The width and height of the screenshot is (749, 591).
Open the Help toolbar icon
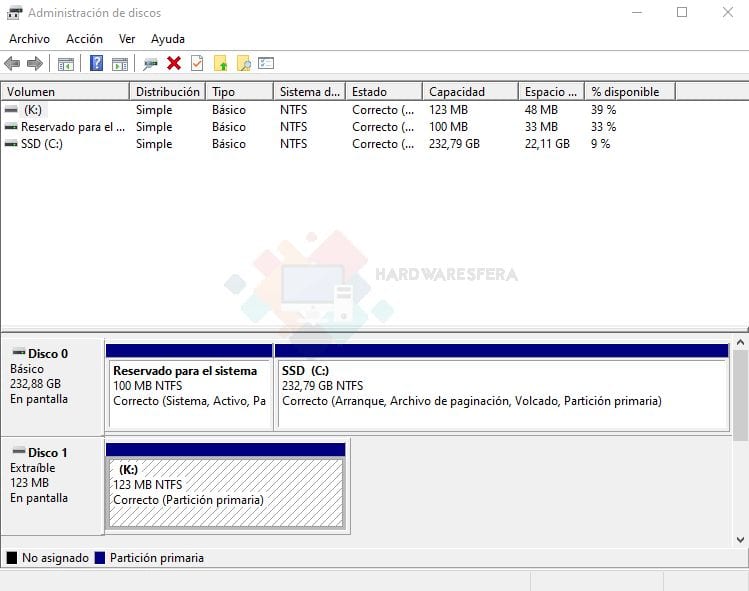pos(96,63)
